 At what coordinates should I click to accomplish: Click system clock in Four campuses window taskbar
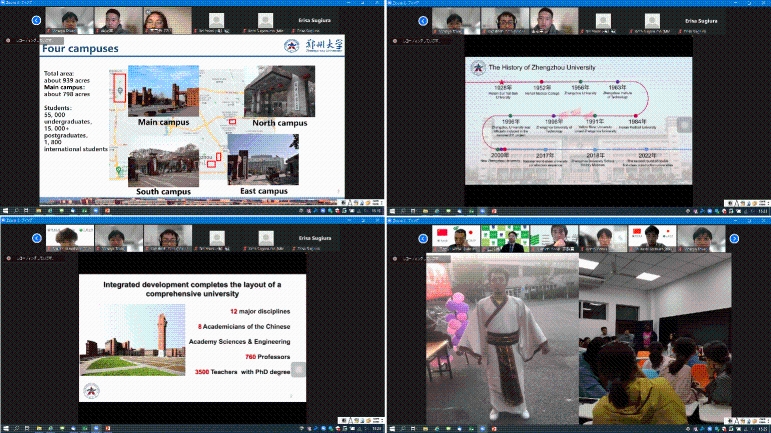[x=377, y=210]
